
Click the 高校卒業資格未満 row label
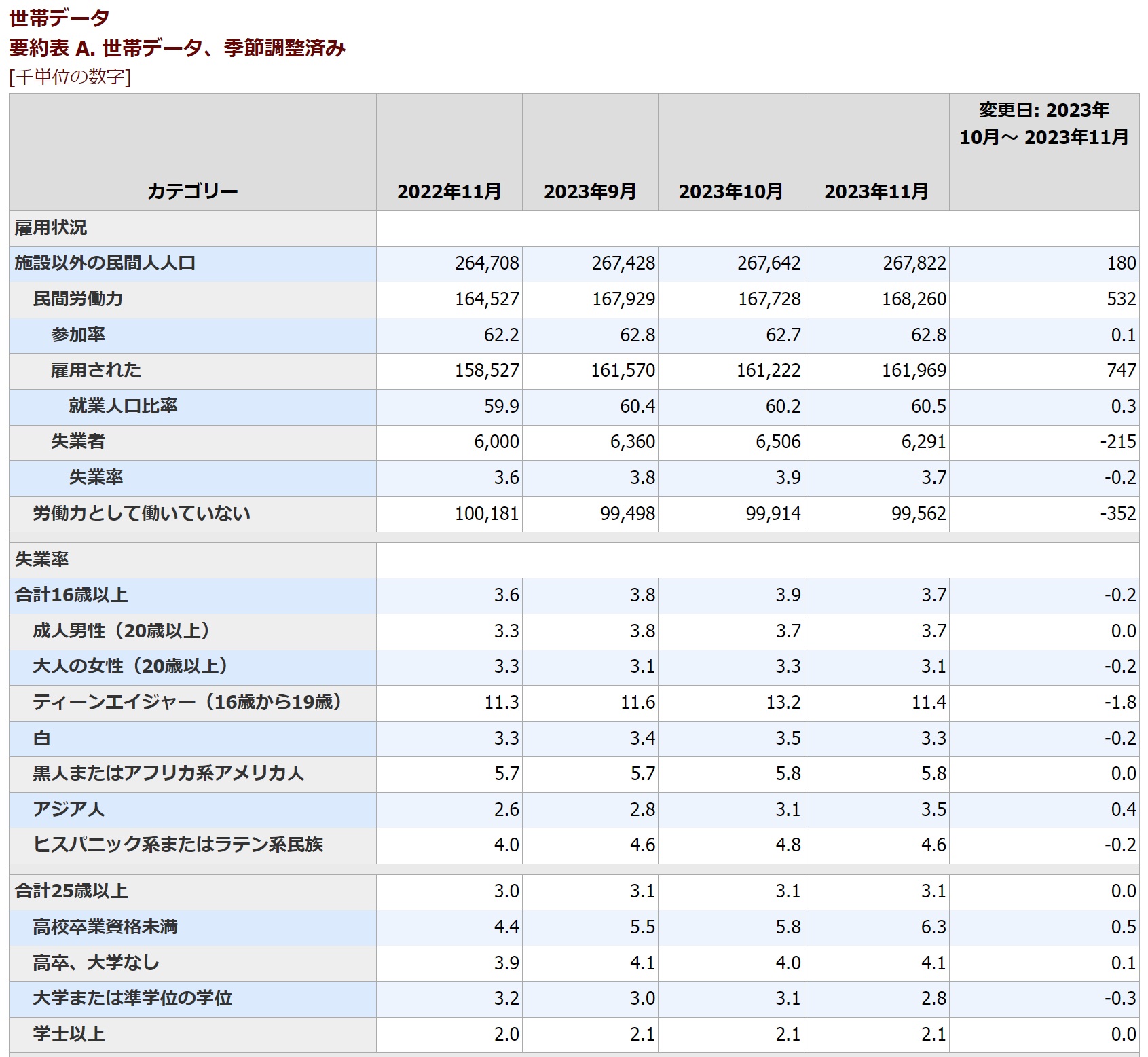tap(105, 927)
